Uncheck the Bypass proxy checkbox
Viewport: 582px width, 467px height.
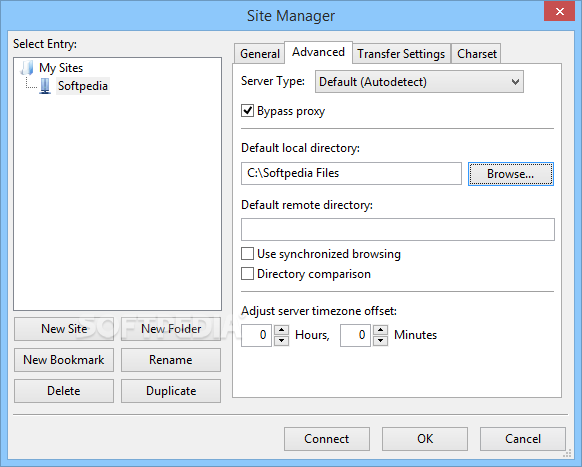[x=247, y=111]
